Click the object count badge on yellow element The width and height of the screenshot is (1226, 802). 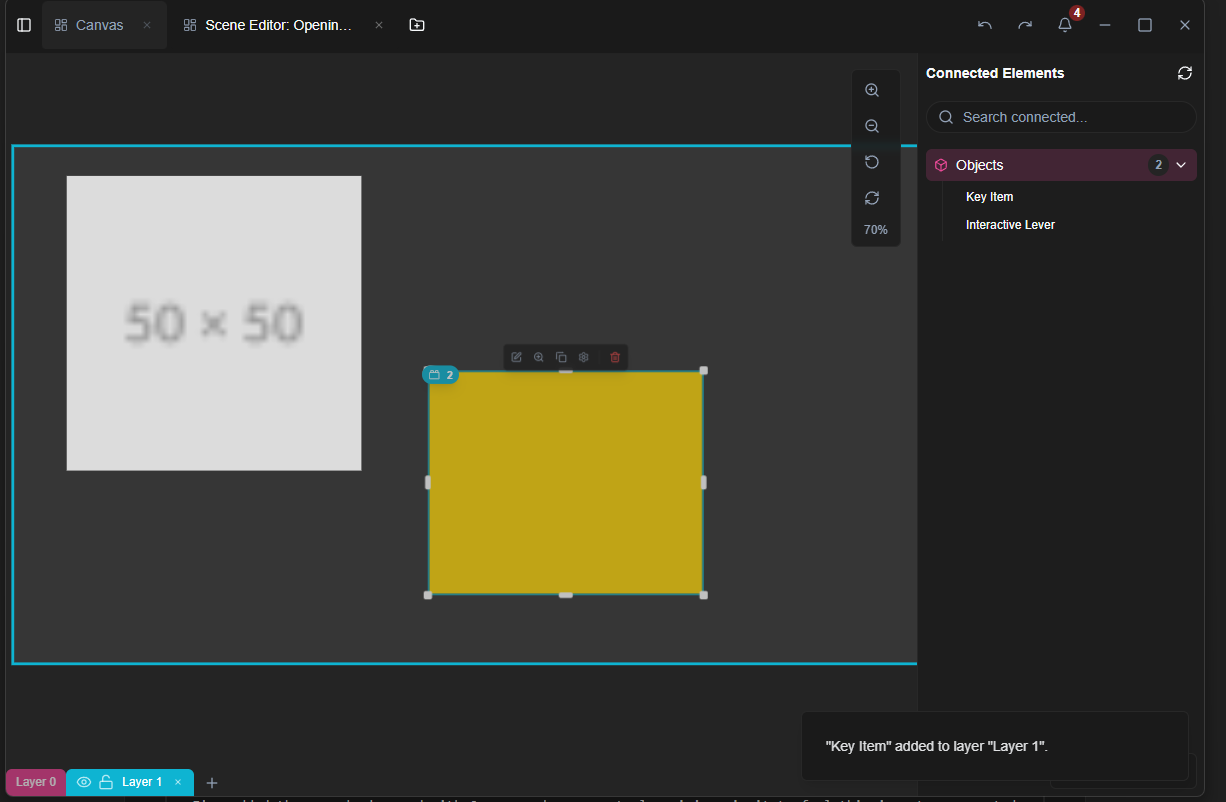click(441, 375)
